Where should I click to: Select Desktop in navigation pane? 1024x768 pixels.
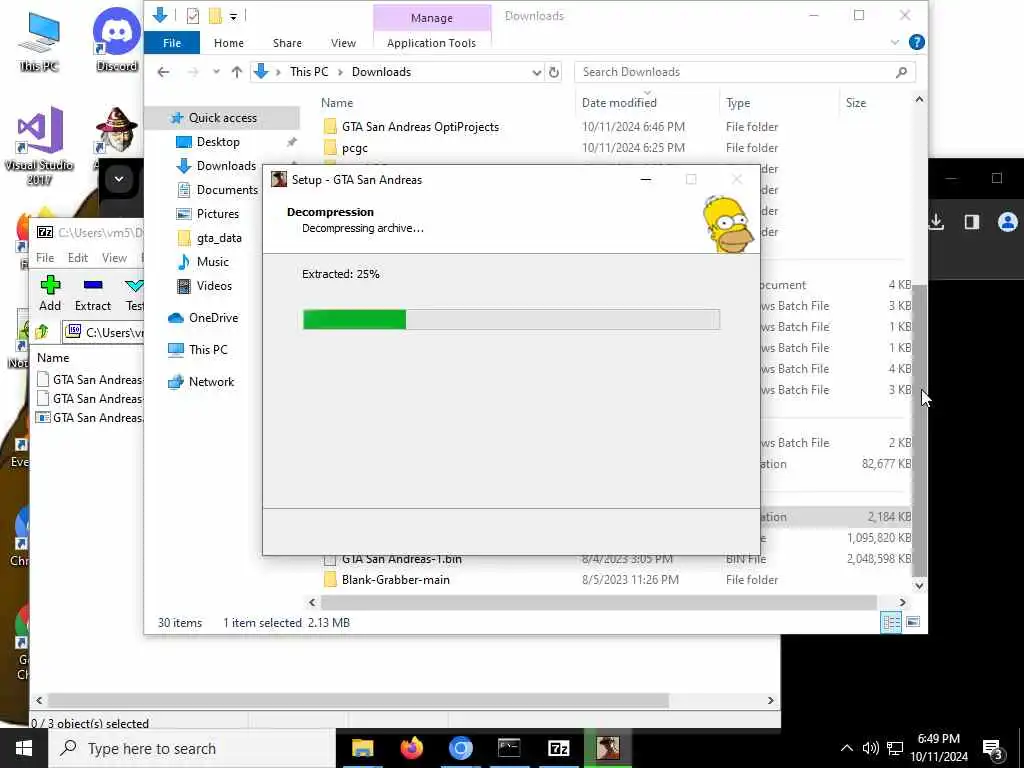click(x=218, y=142)
